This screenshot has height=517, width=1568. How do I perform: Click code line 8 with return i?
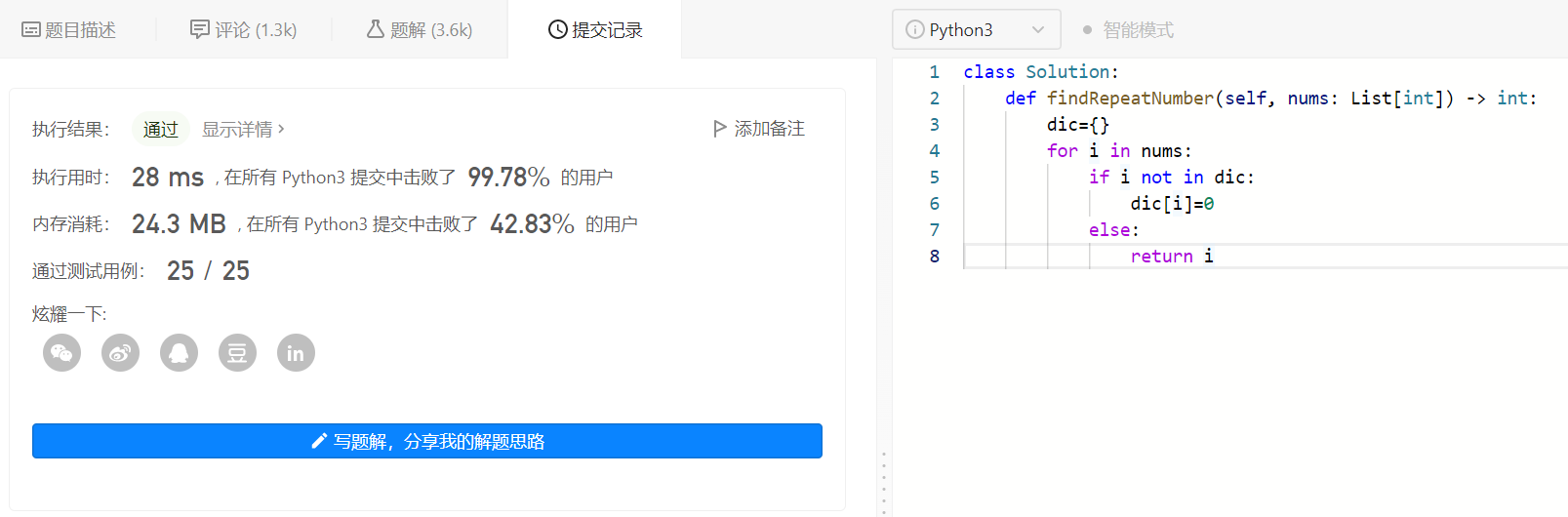(x=1171, y=257)
